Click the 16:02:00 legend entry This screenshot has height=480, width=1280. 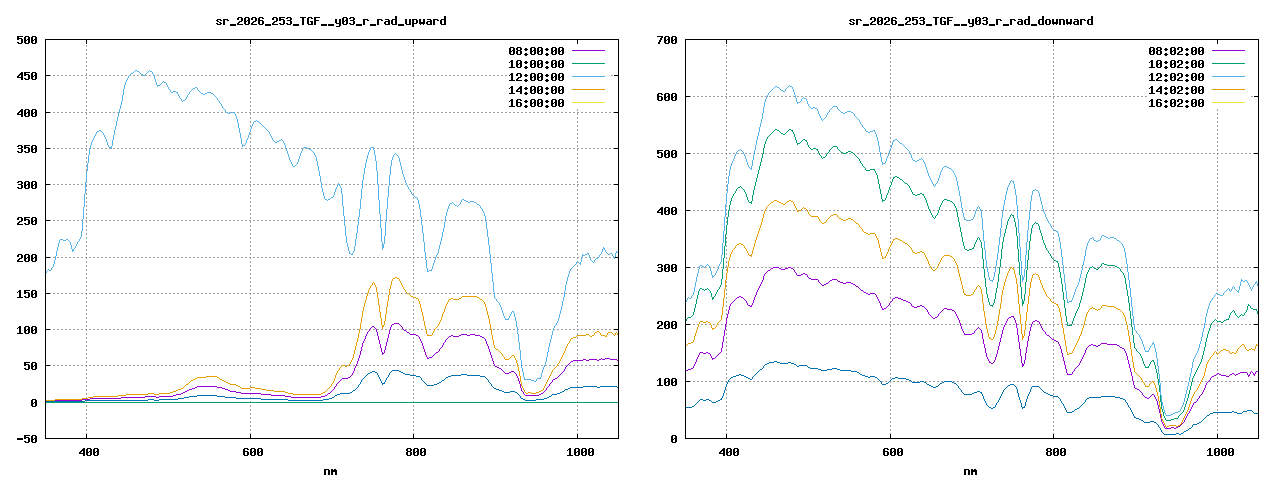tap(1176, 102)
